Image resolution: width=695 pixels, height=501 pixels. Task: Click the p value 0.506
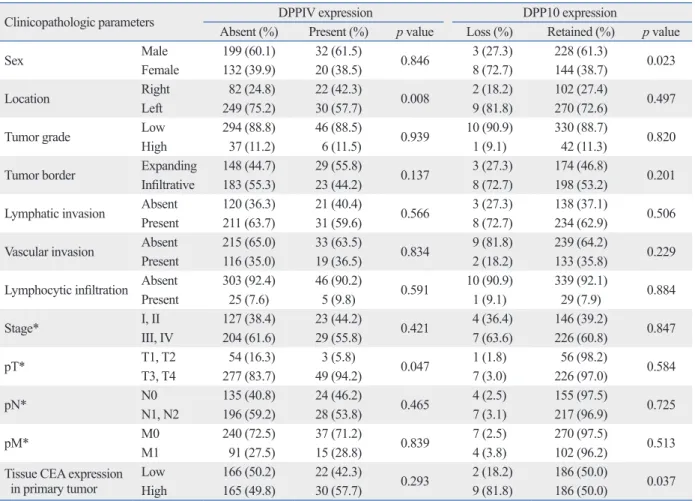pos(661,213)
